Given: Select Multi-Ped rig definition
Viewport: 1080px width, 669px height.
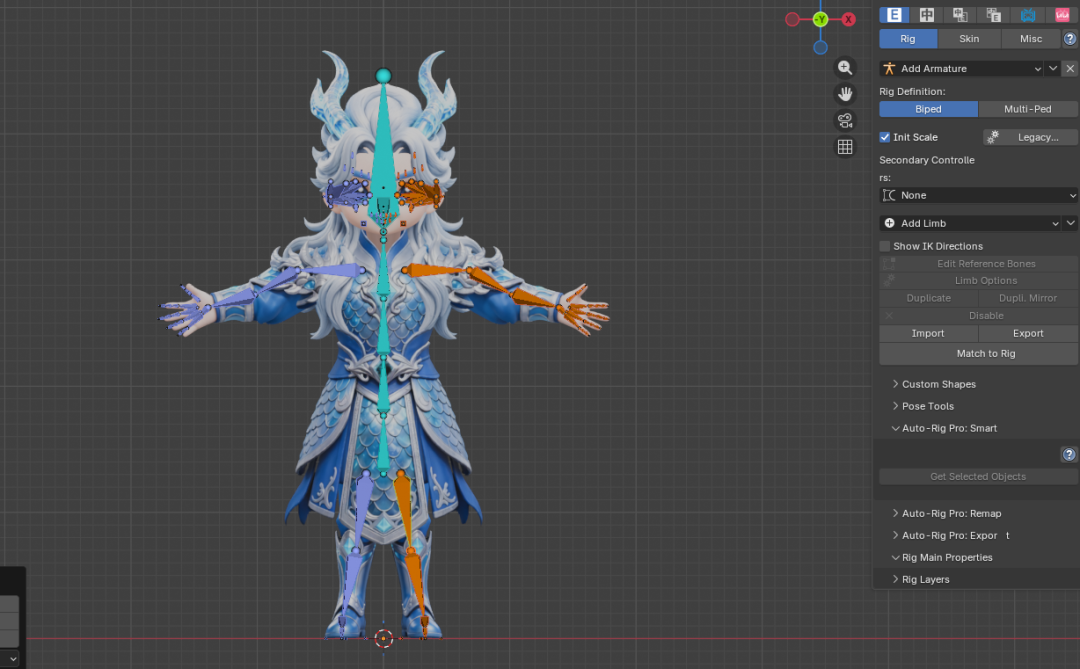Looking at the screenshot, I should click(x=1028, y=109).
